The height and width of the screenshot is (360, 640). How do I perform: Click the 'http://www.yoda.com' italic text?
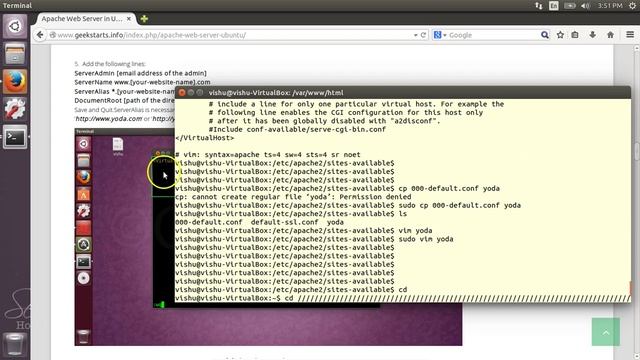(x=109, y=119)
